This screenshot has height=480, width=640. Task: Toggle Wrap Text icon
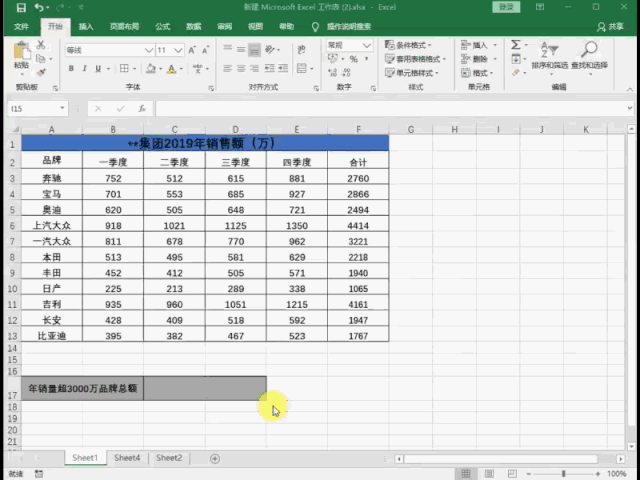[x=302, y=50]
